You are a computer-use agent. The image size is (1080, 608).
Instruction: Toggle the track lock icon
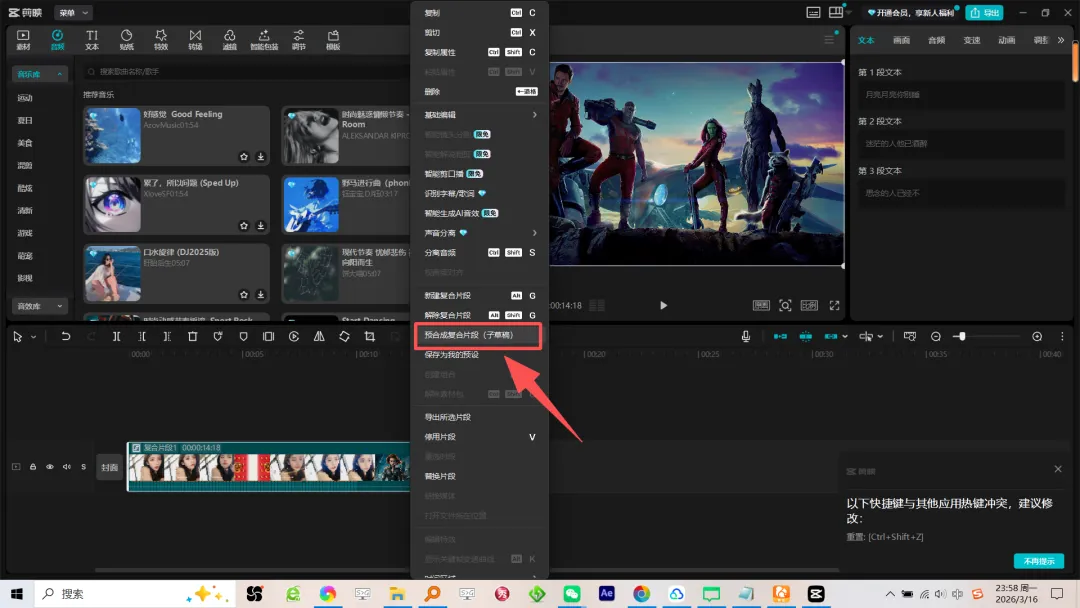[x=32, y=467]
